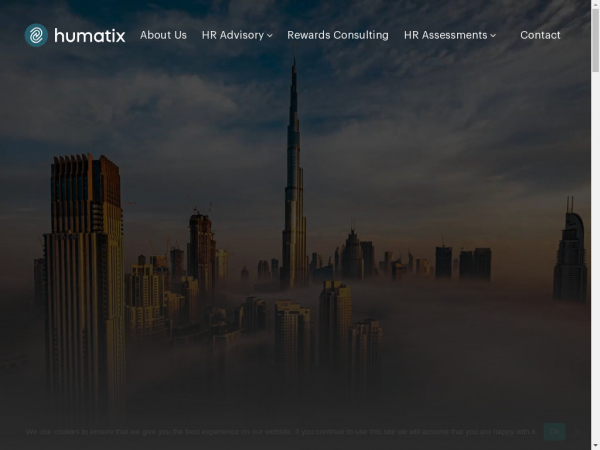Accept cookies with the OK button
Viewport: 600px width, 450px height.
(x=554, y=432)
